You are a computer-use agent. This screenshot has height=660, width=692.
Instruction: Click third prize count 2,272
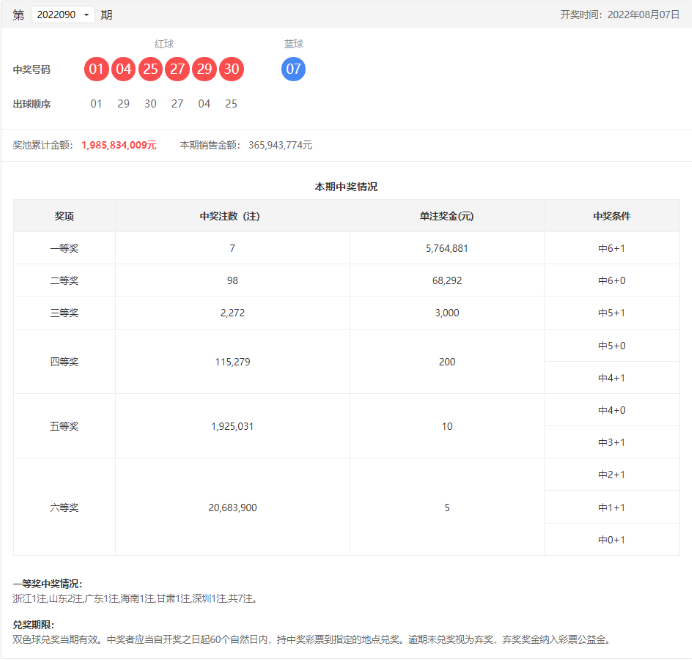coord(233,313)
